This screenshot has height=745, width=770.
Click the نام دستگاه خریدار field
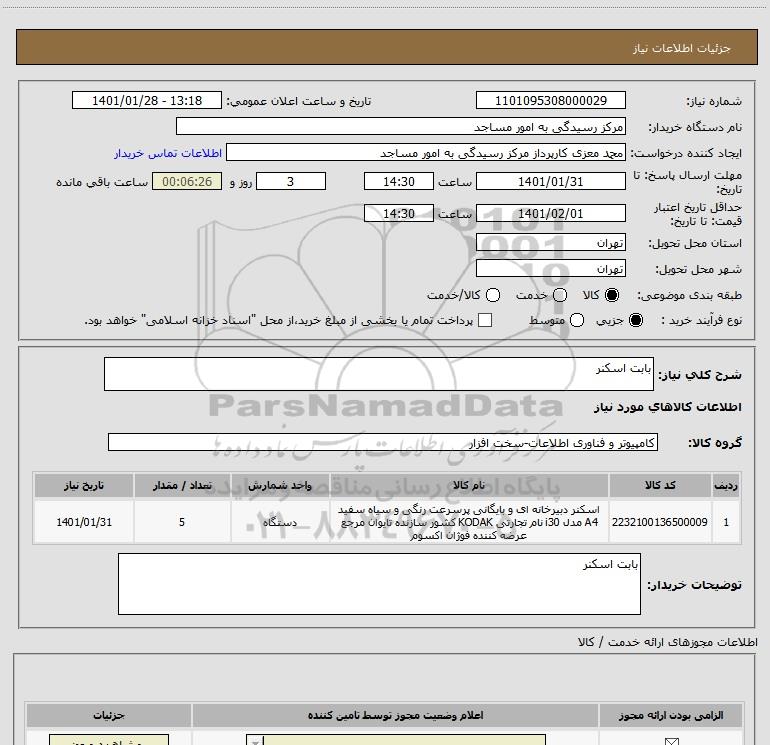click(401, 127)
